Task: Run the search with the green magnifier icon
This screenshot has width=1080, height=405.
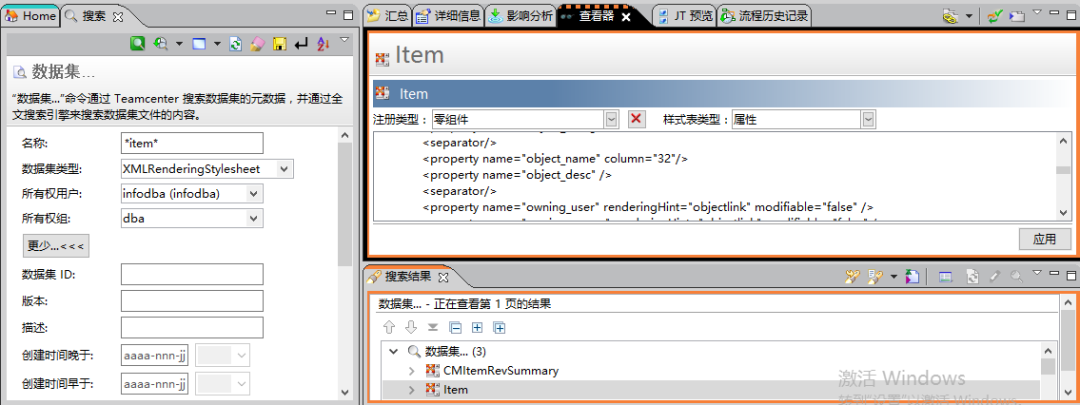Action: [x=138, y=44]
